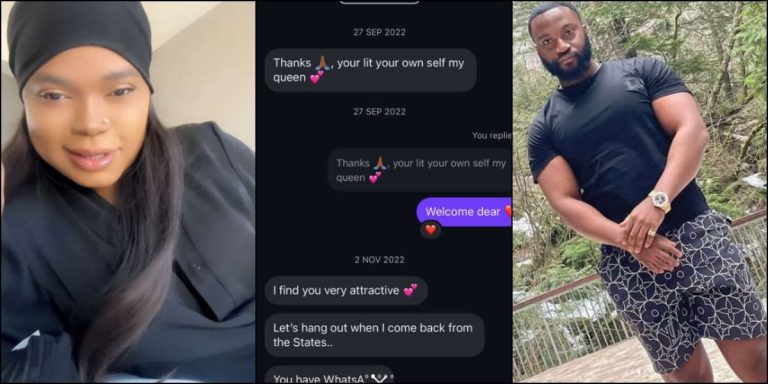This screenshot has width=768, height=384.
Task: Click the hearts emoji in the quoted reply
Action: [x=375, y=178]
